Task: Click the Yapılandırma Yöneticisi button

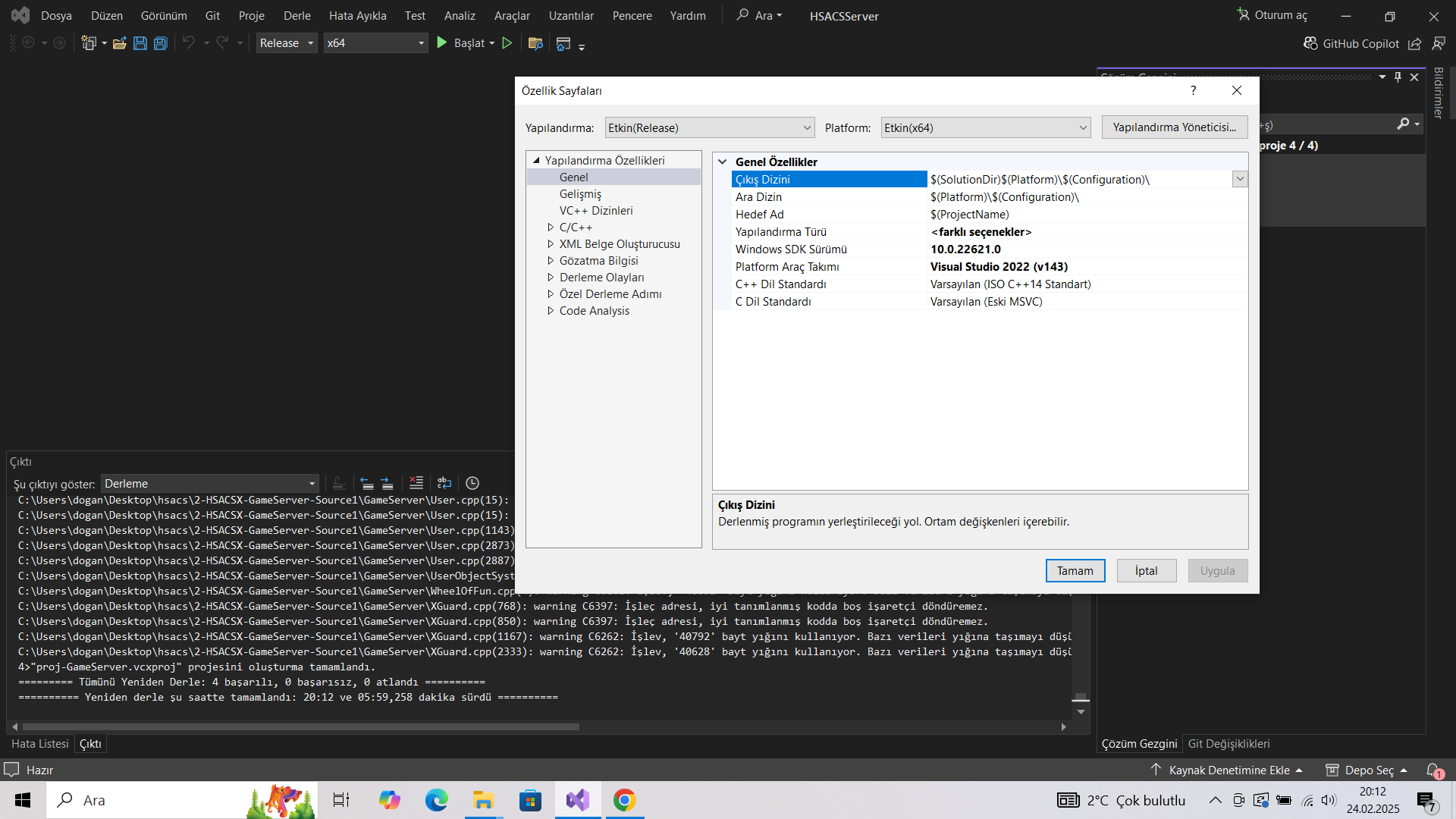Action: 1175,127
